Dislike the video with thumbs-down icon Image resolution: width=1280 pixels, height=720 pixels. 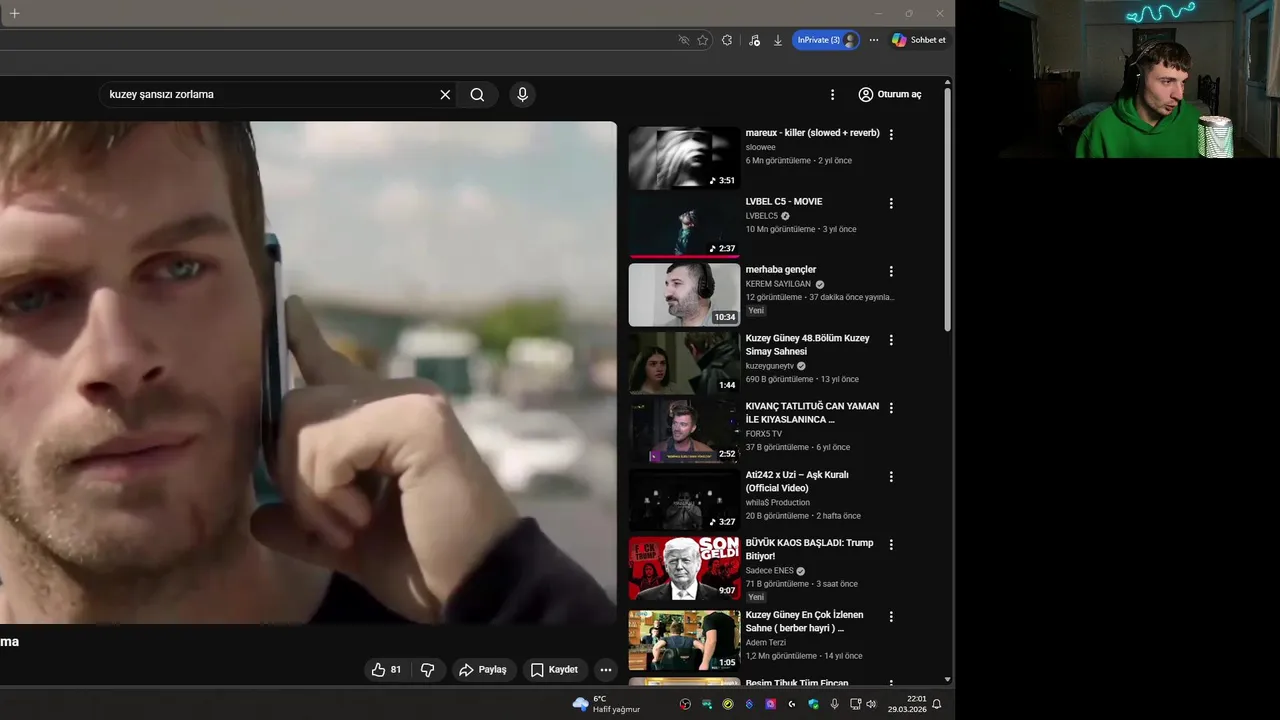point(427,670)
